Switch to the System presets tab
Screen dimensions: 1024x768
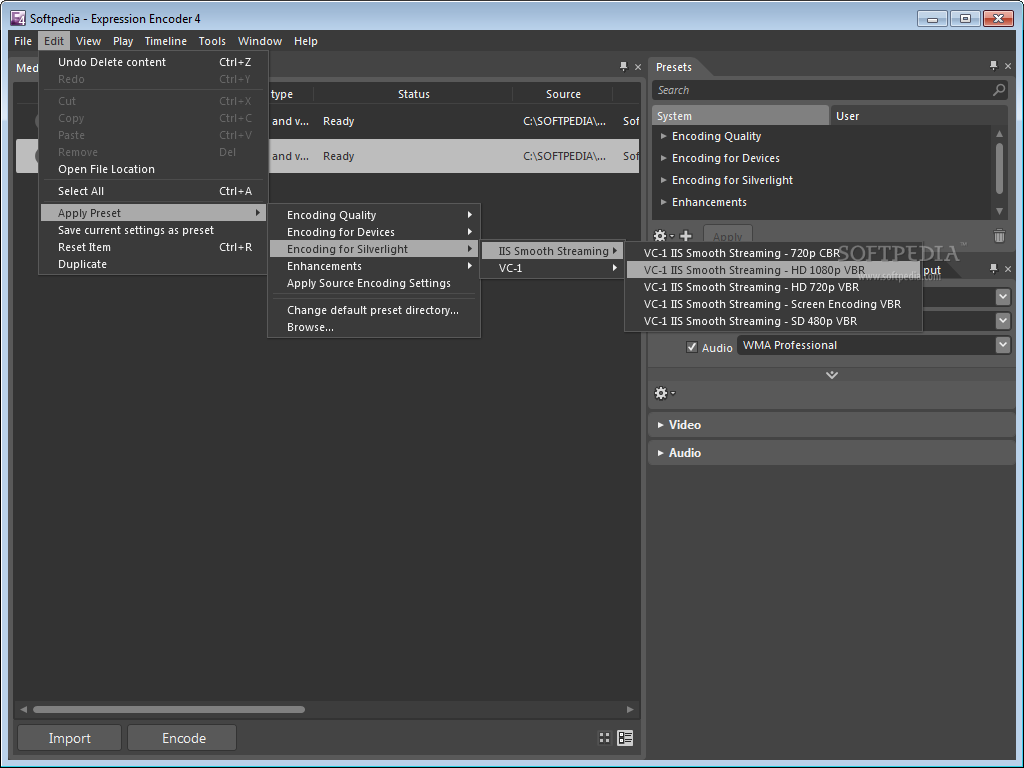pos(740,116)
